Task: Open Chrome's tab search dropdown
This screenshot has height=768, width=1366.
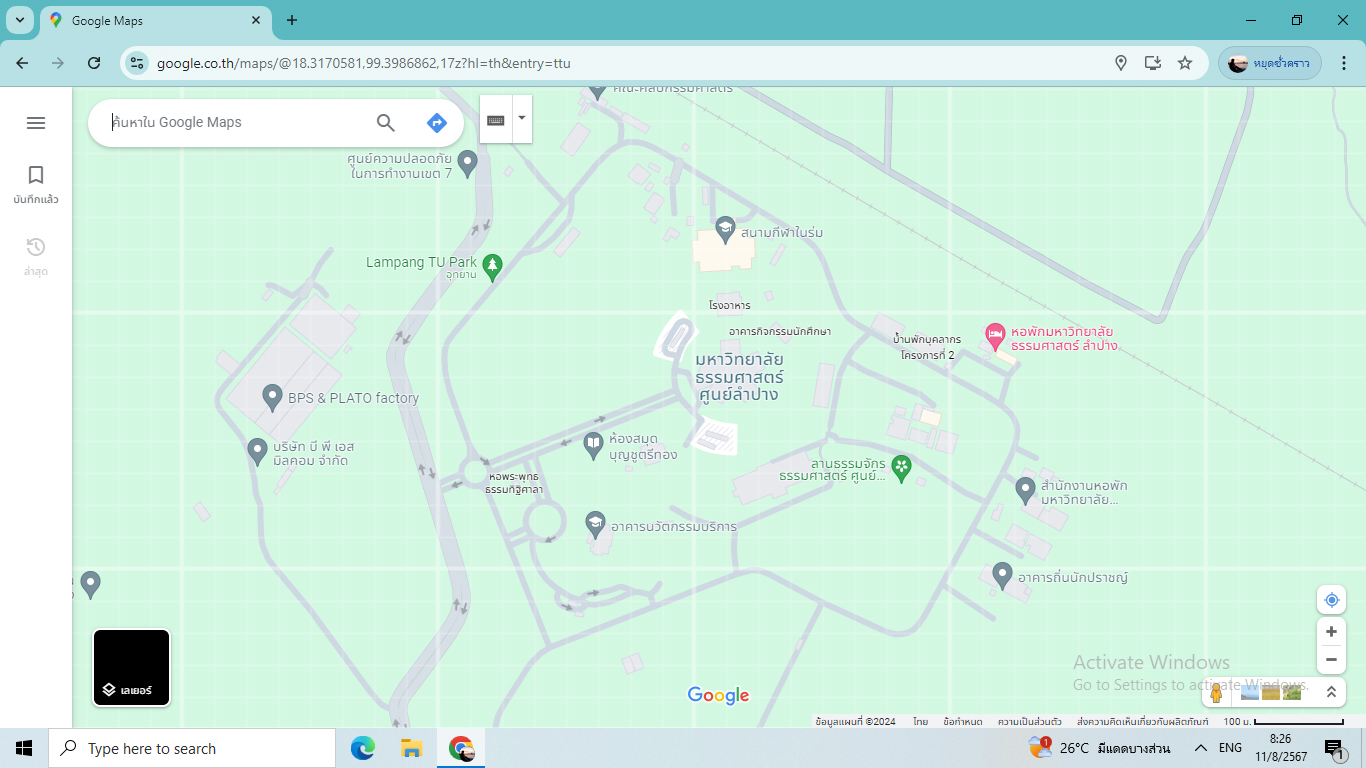Action: pos(20,20)
